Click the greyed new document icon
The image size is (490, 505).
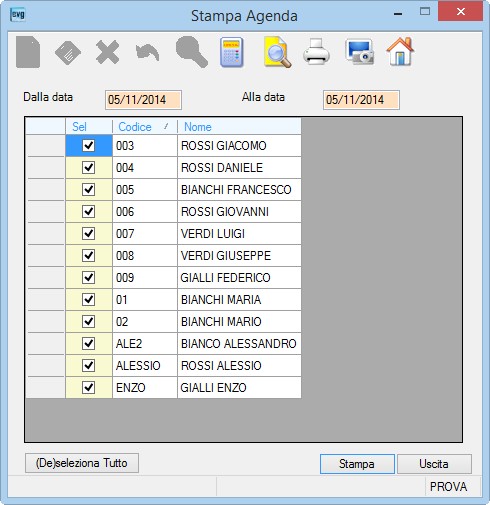pos(28,53)
